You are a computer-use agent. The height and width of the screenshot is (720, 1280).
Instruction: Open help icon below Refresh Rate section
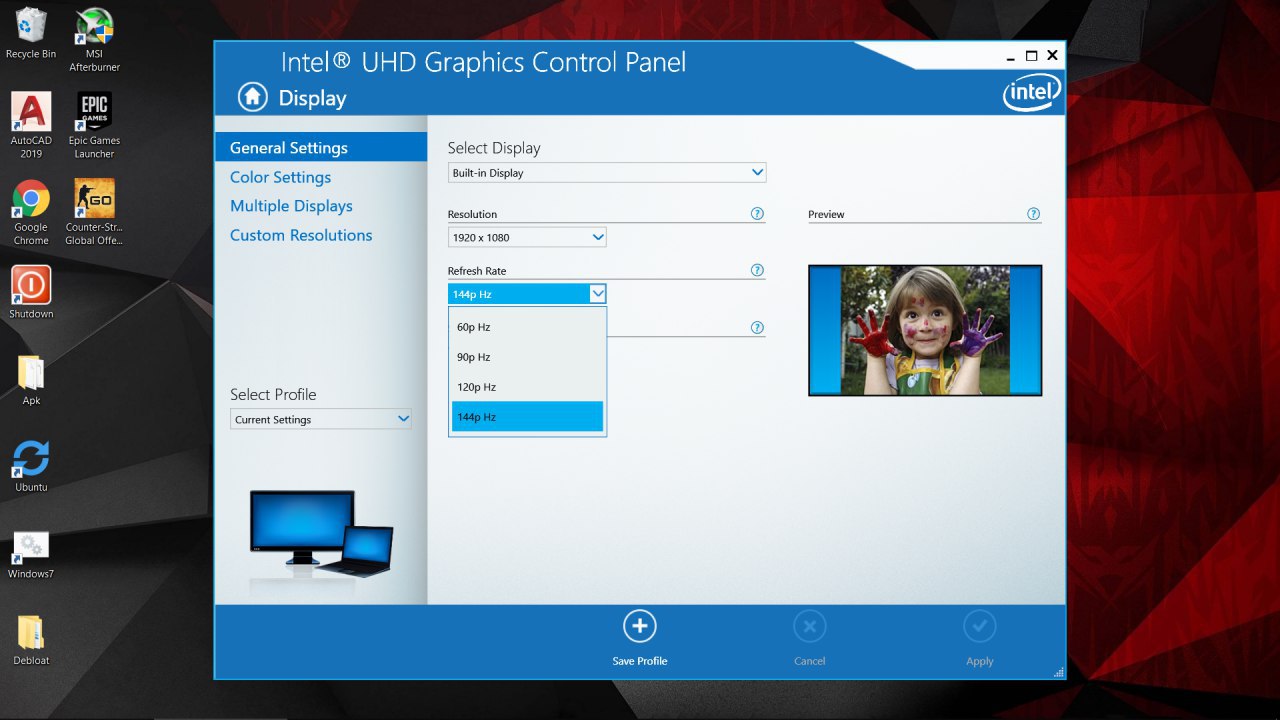[757, 327]
